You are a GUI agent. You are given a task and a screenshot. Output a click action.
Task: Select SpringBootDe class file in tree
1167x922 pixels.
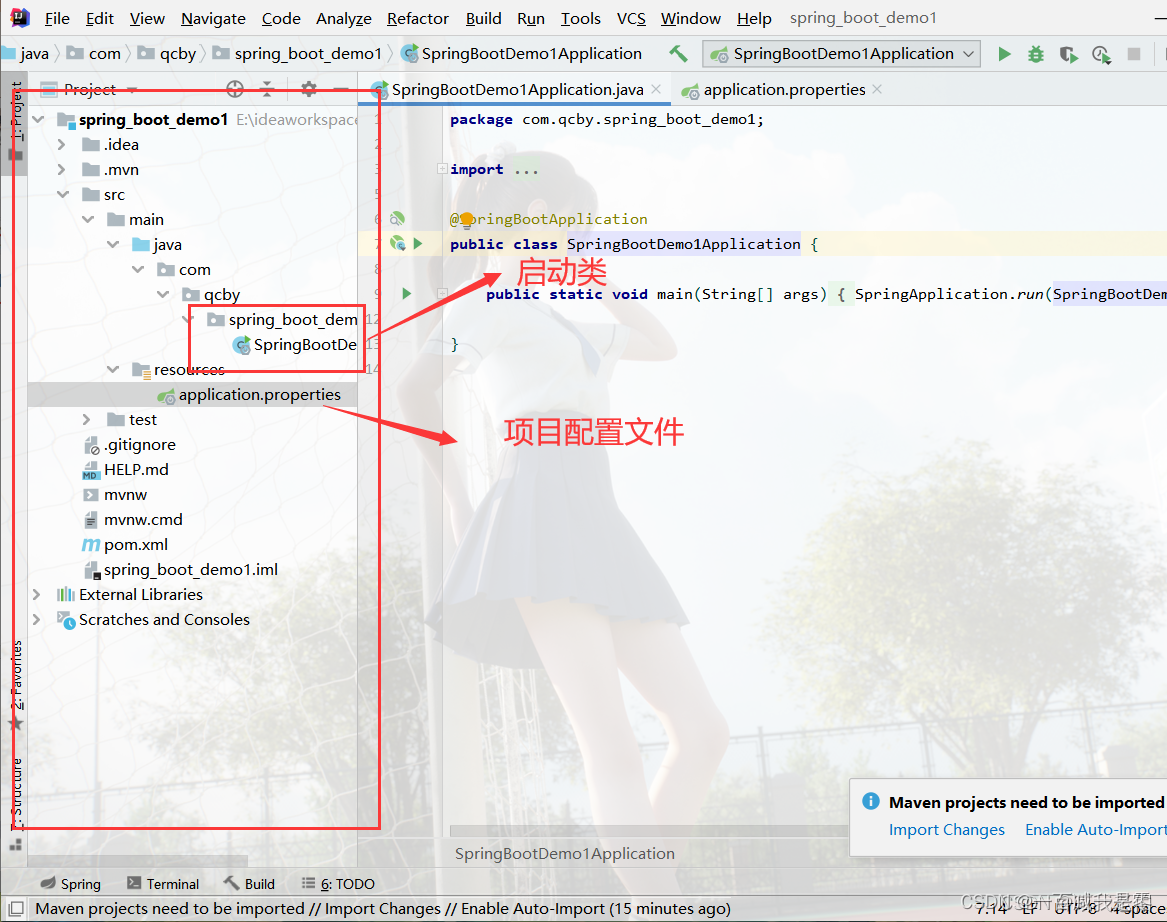click(297, 345)
